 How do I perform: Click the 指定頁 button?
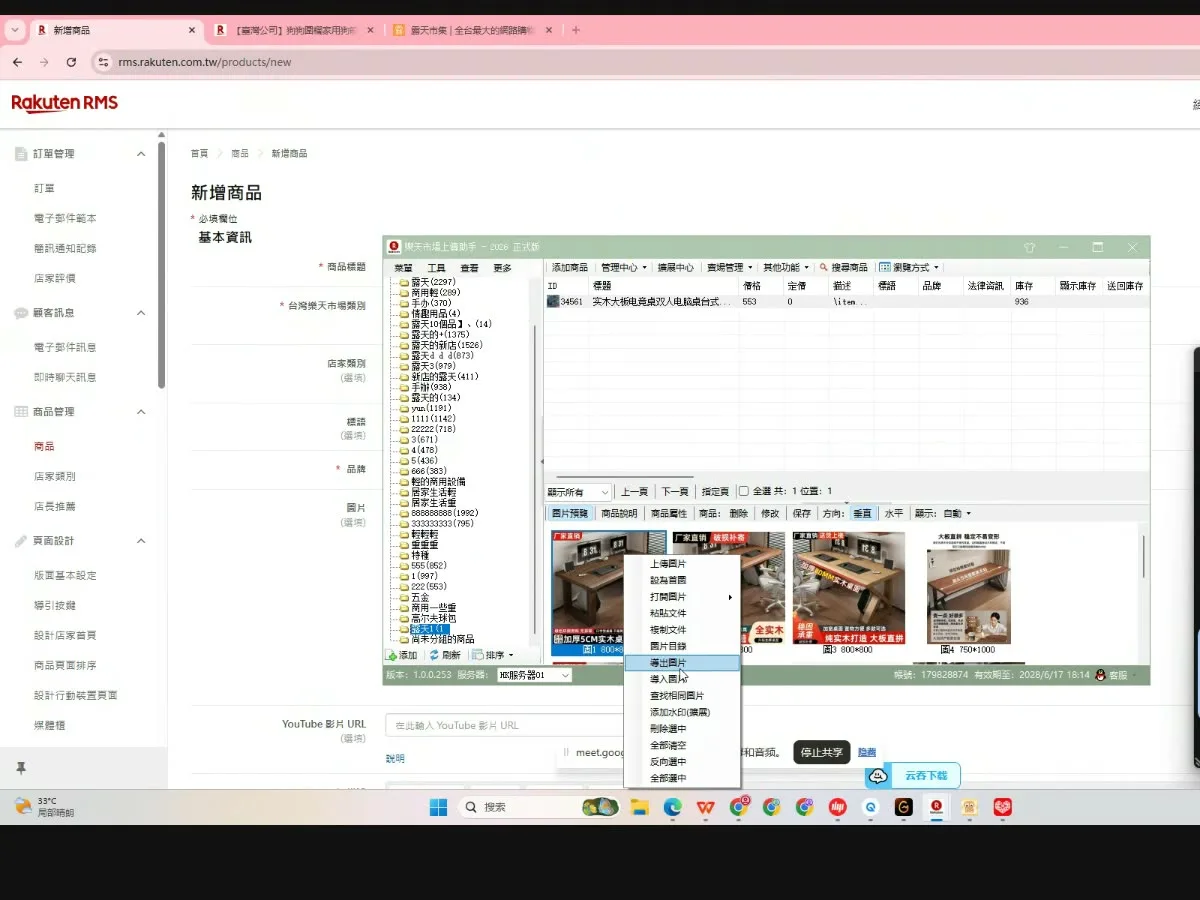715,492
